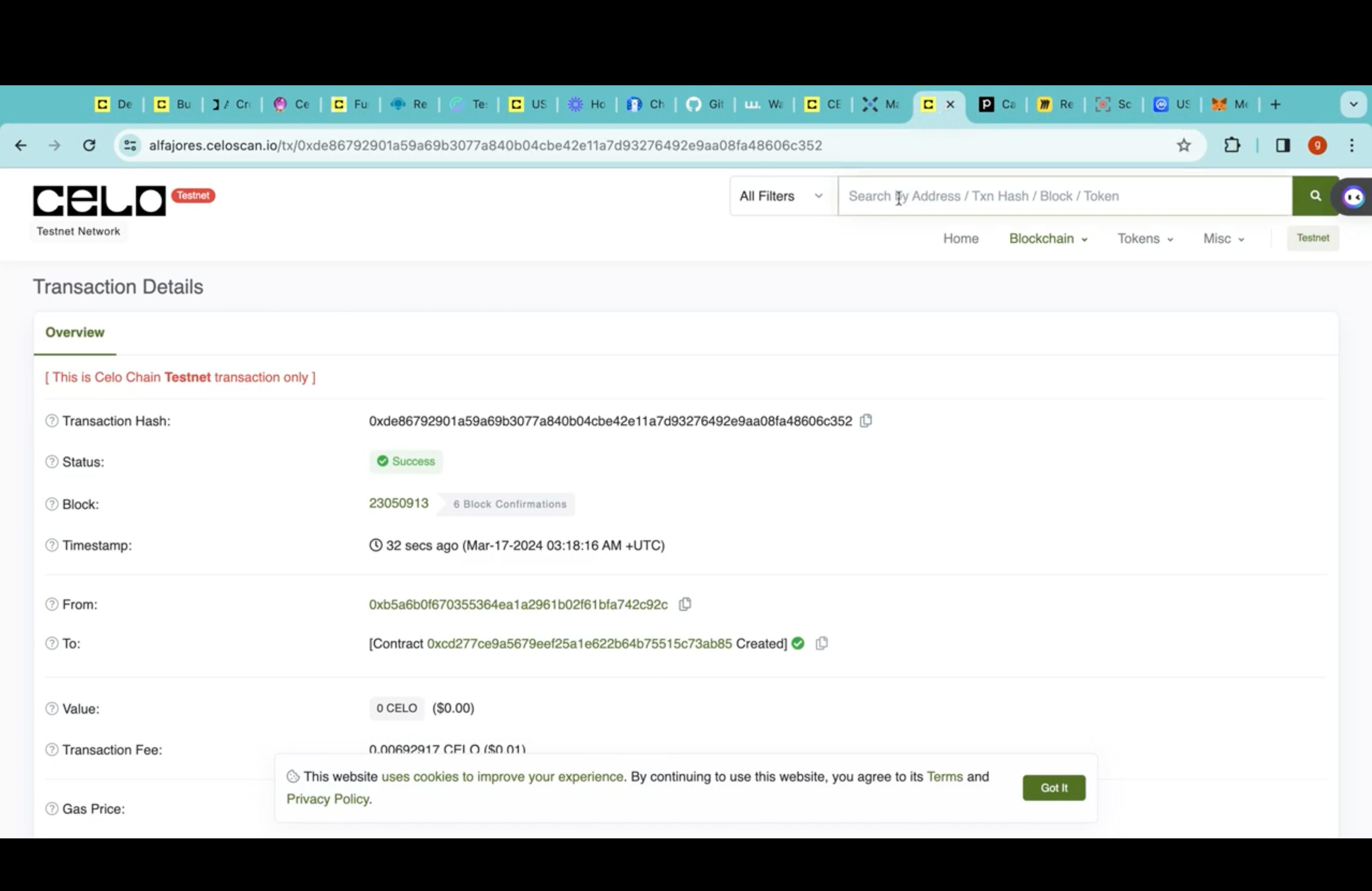This screenshot has width=1372, height=891.
Task: Click the Success status badge
Action: (x=406, y=462)
